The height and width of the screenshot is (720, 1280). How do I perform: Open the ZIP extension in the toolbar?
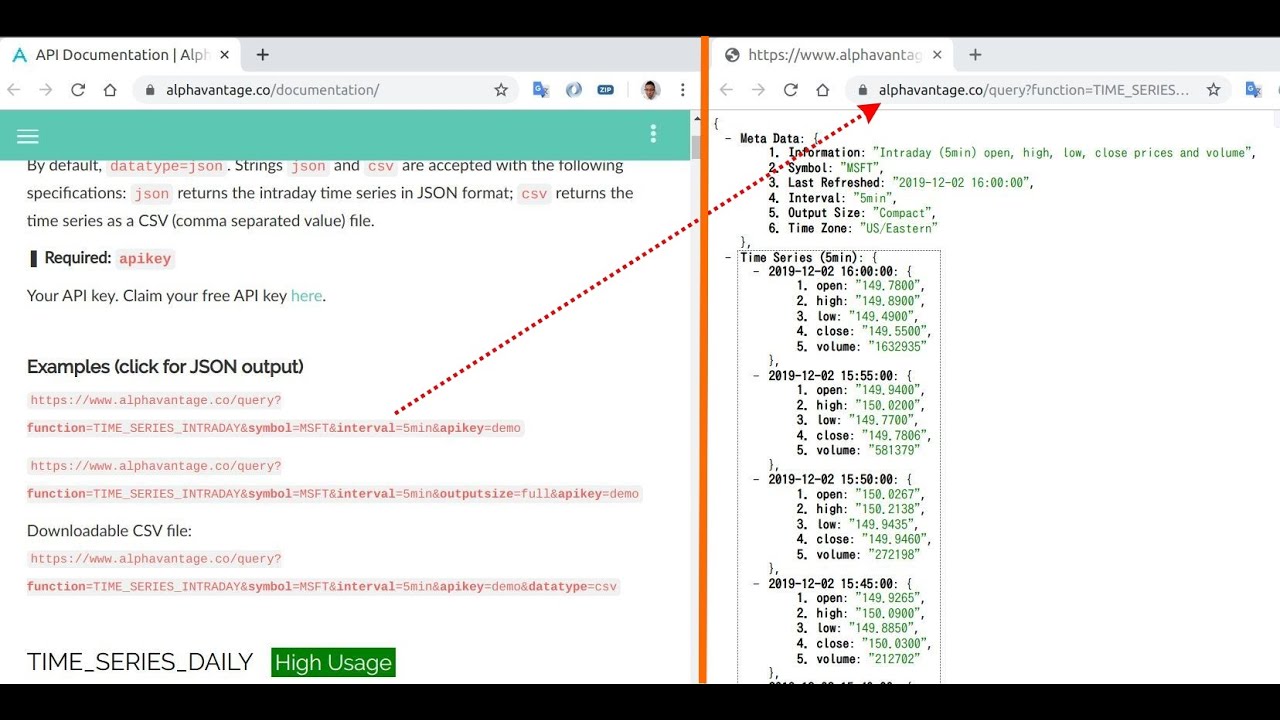[604, 89]
